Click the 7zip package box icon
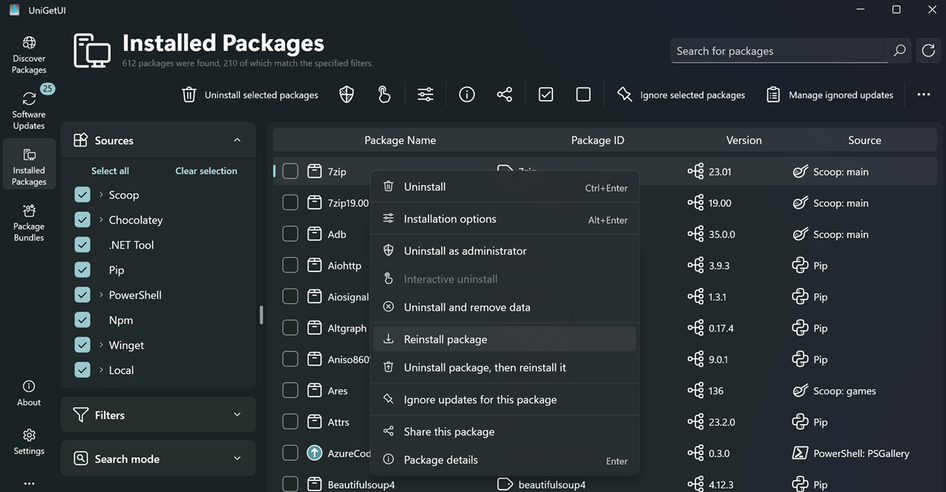This screenshot has height=492, width=946. pyautogui.click(x=314, y=171)
